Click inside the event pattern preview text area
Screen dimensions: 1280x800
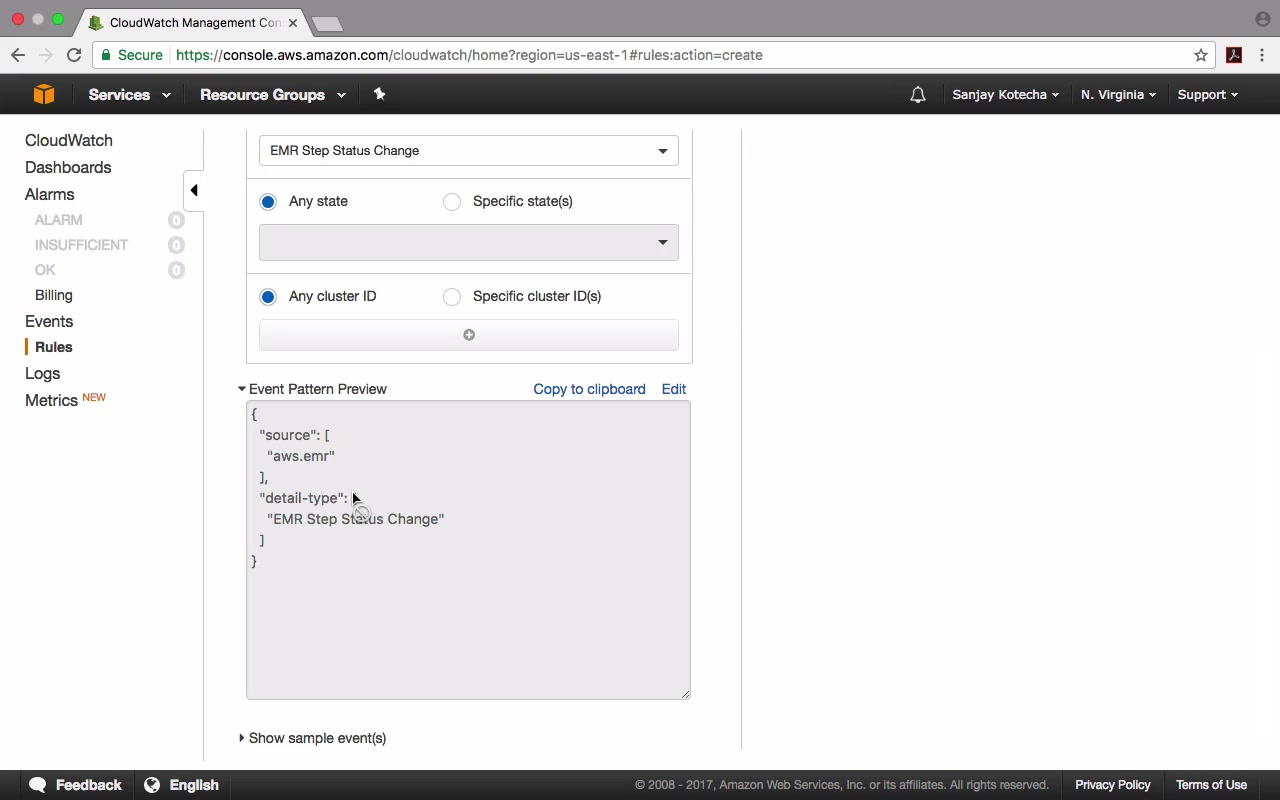click(x=469, y=550)
